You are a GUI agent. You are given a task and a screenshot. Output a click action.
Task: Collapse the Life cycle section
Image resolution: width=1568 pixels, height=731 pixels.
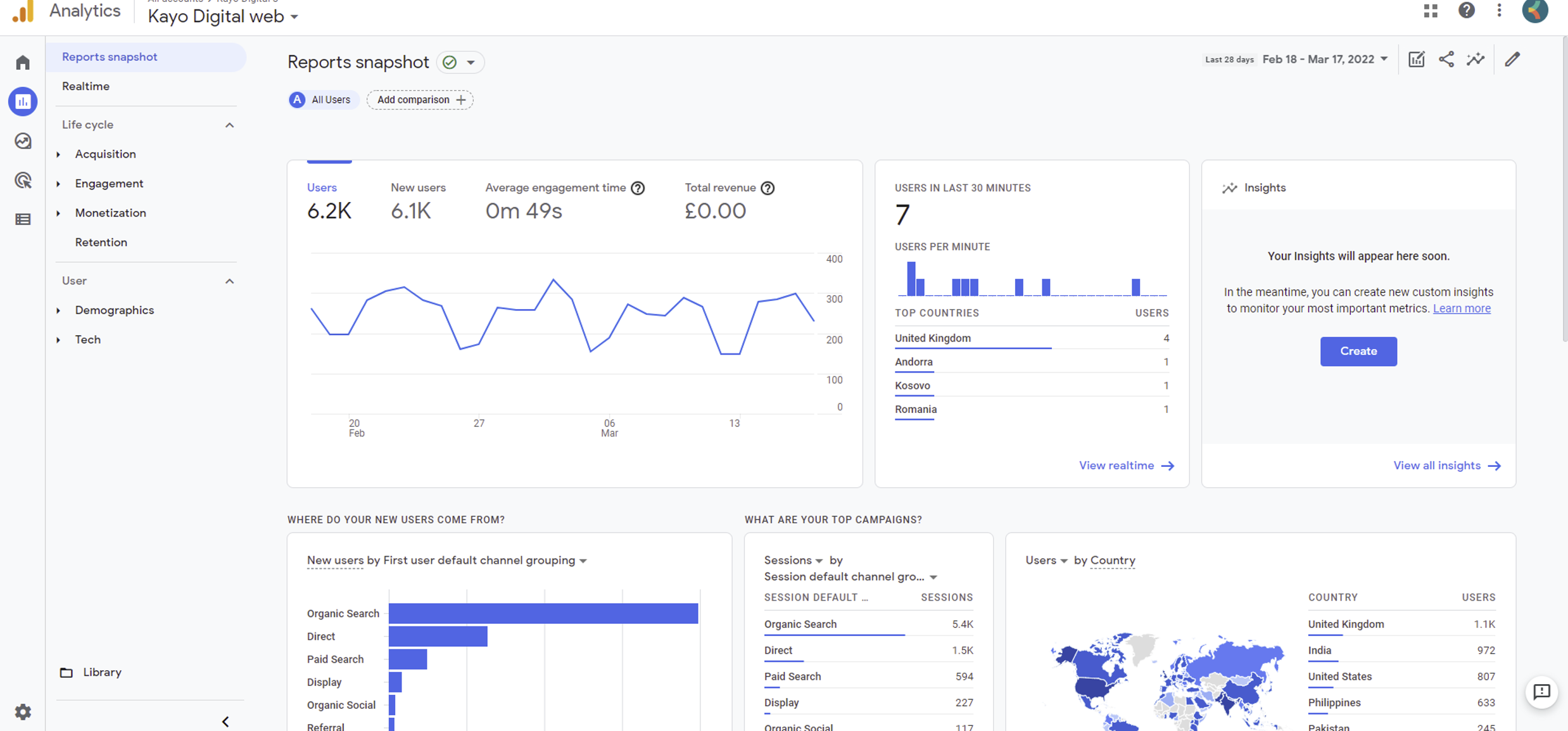click(229, 125)
